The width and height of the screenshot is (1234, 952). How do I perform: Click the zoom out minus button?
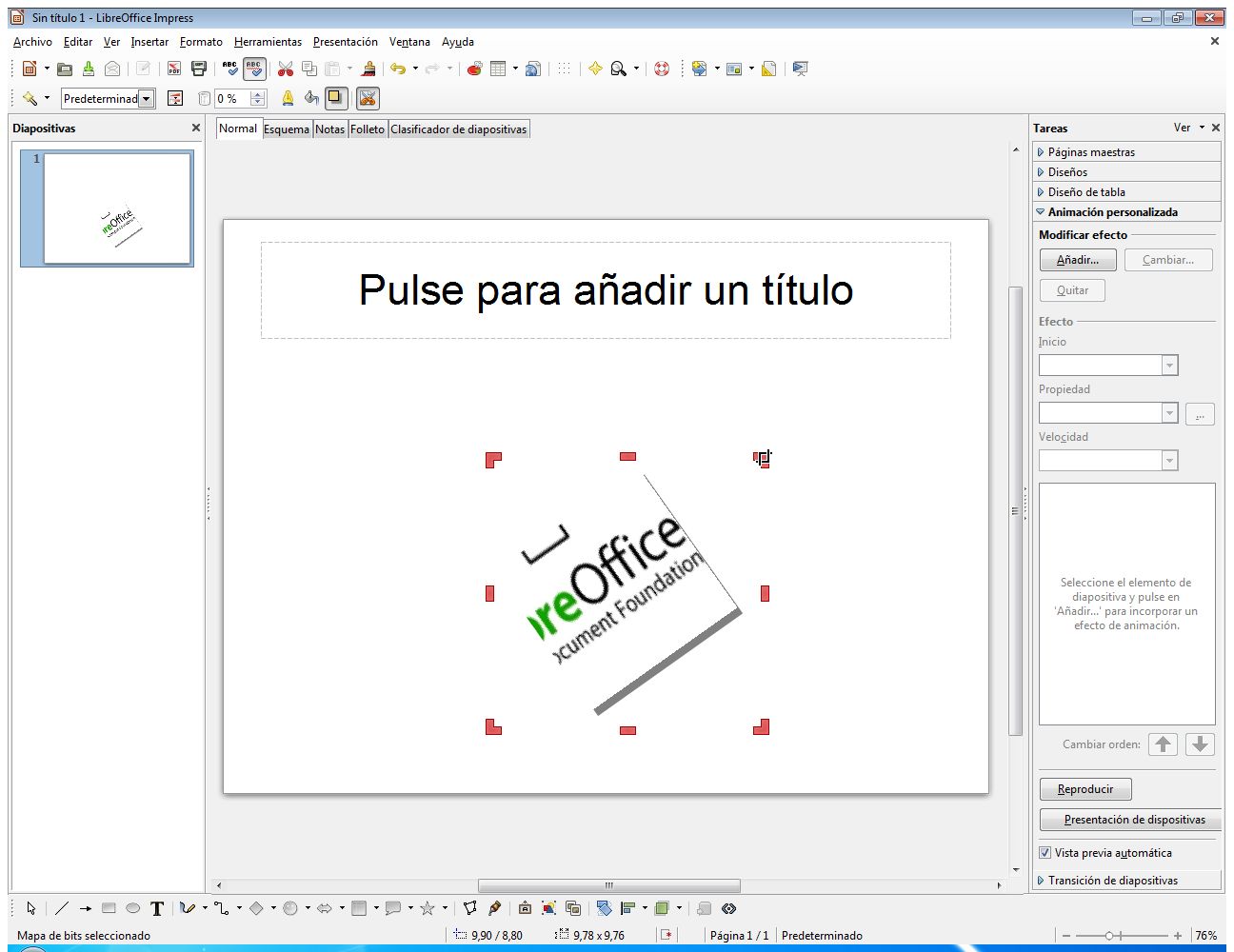pos(1066,936)
